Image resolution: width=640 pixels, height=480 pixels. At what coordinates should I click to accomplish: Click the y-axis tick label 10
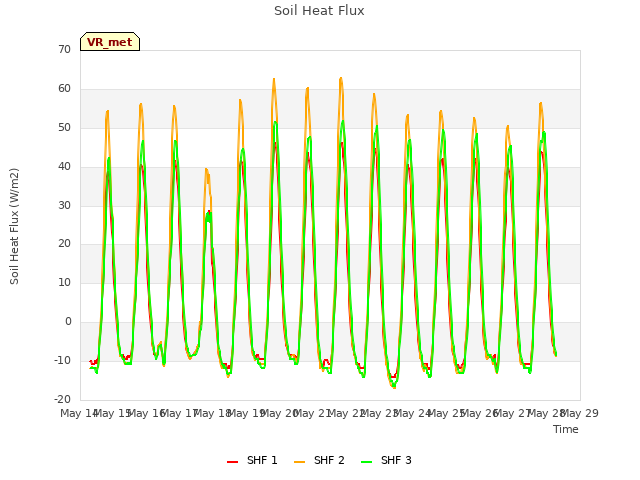click(x=64, y=282)
